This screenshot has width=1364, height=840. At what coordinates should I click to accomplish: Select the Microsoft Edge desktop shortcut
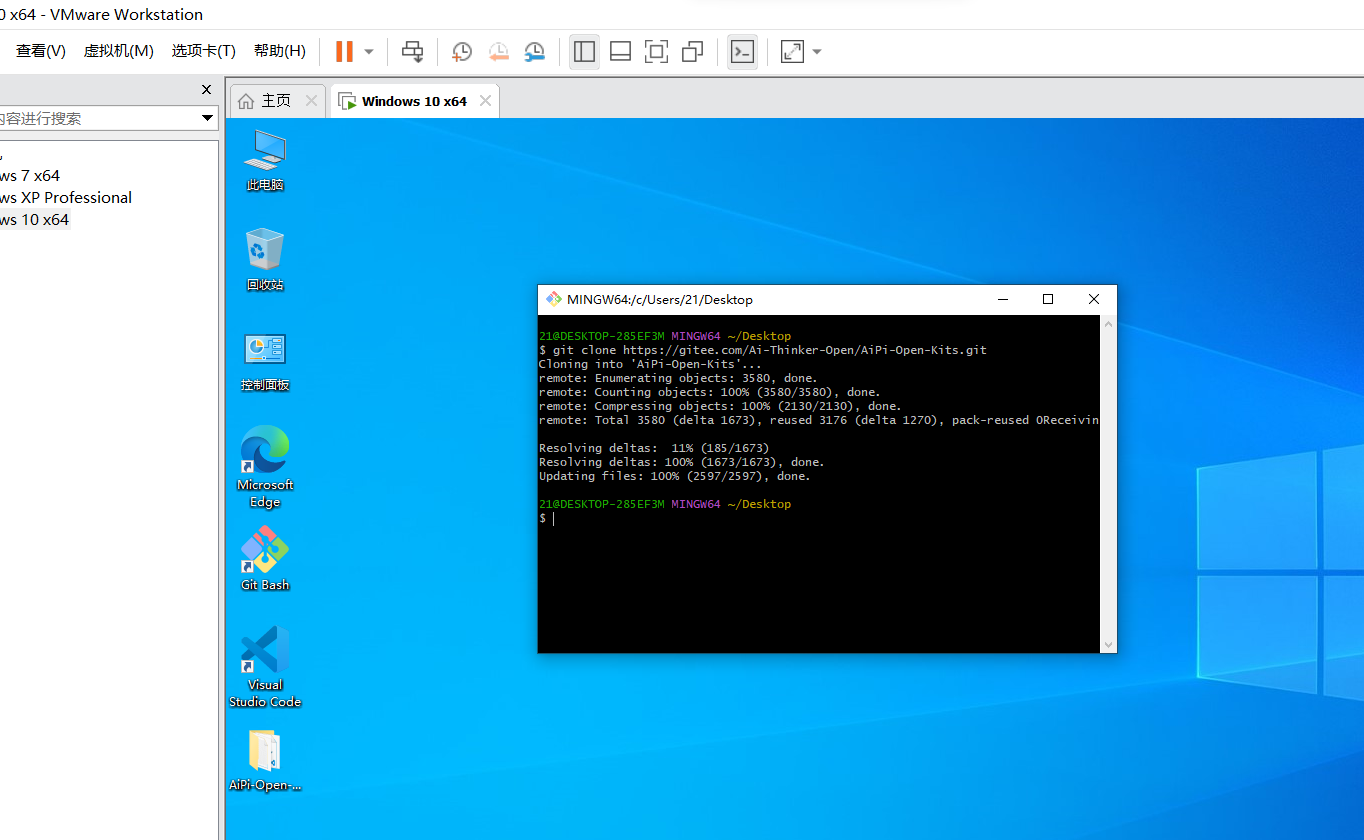coord(265,467)
